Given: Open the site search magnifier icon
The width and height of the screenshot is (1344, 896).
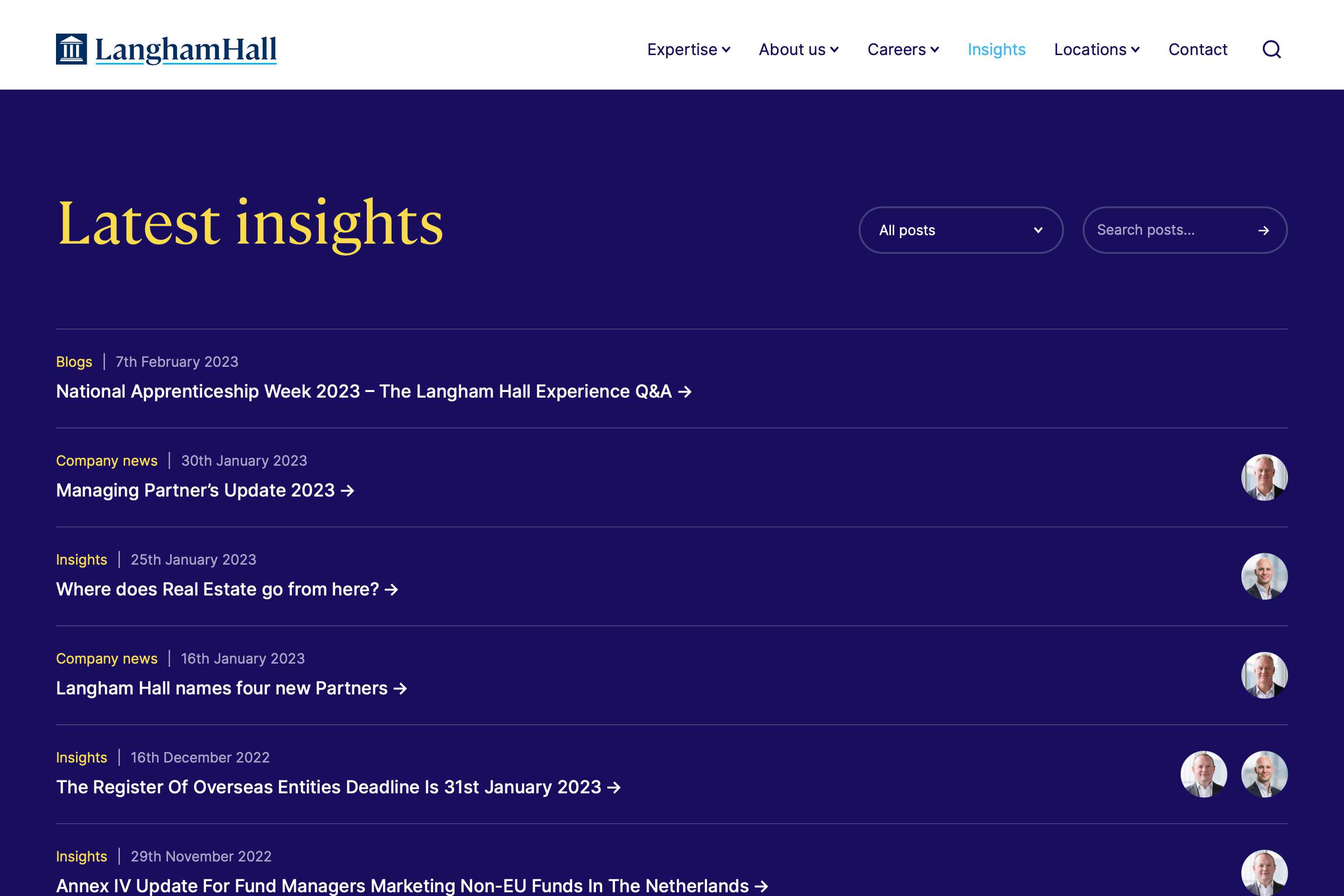Looking at the screenshot, I should click(x=1271, y=50).
